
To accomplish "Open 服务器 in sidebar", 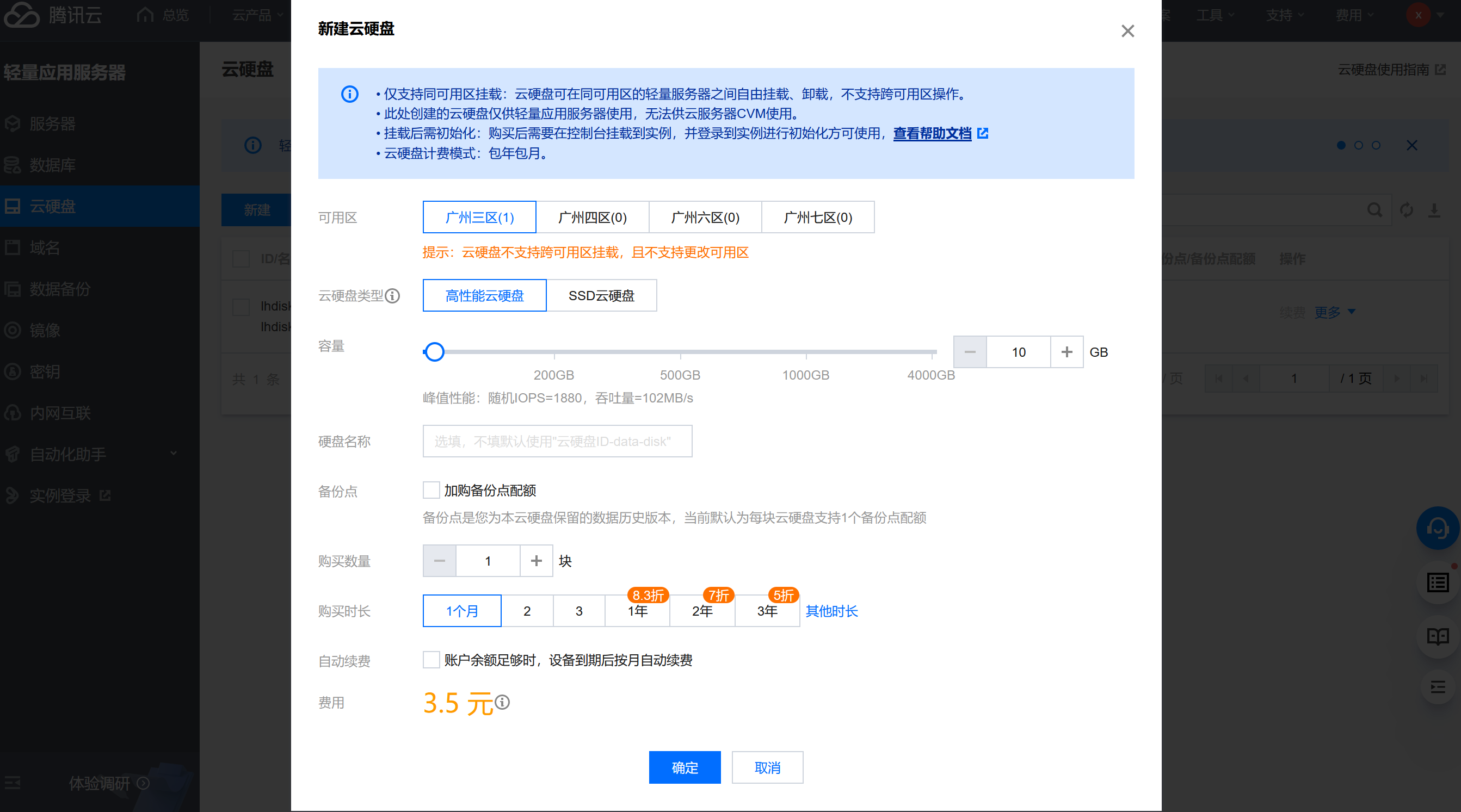I will click(100, 123).
